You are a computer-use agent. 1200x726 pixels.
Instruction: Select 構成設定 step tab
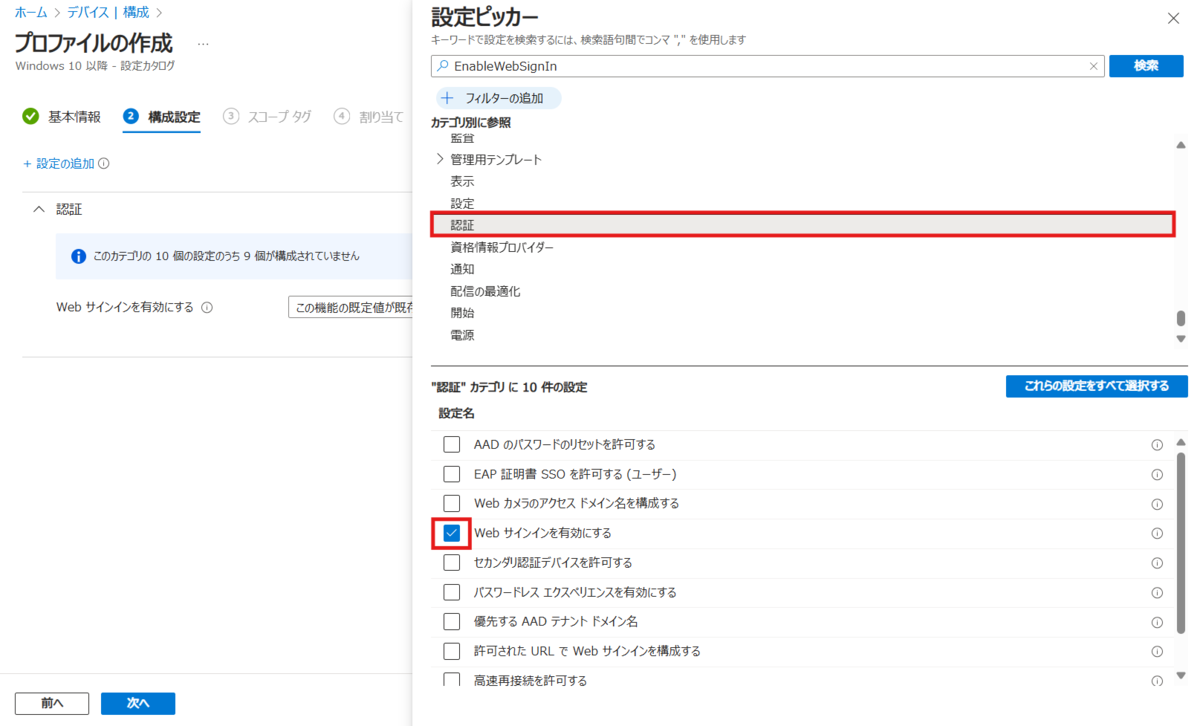tap(162, 117)
